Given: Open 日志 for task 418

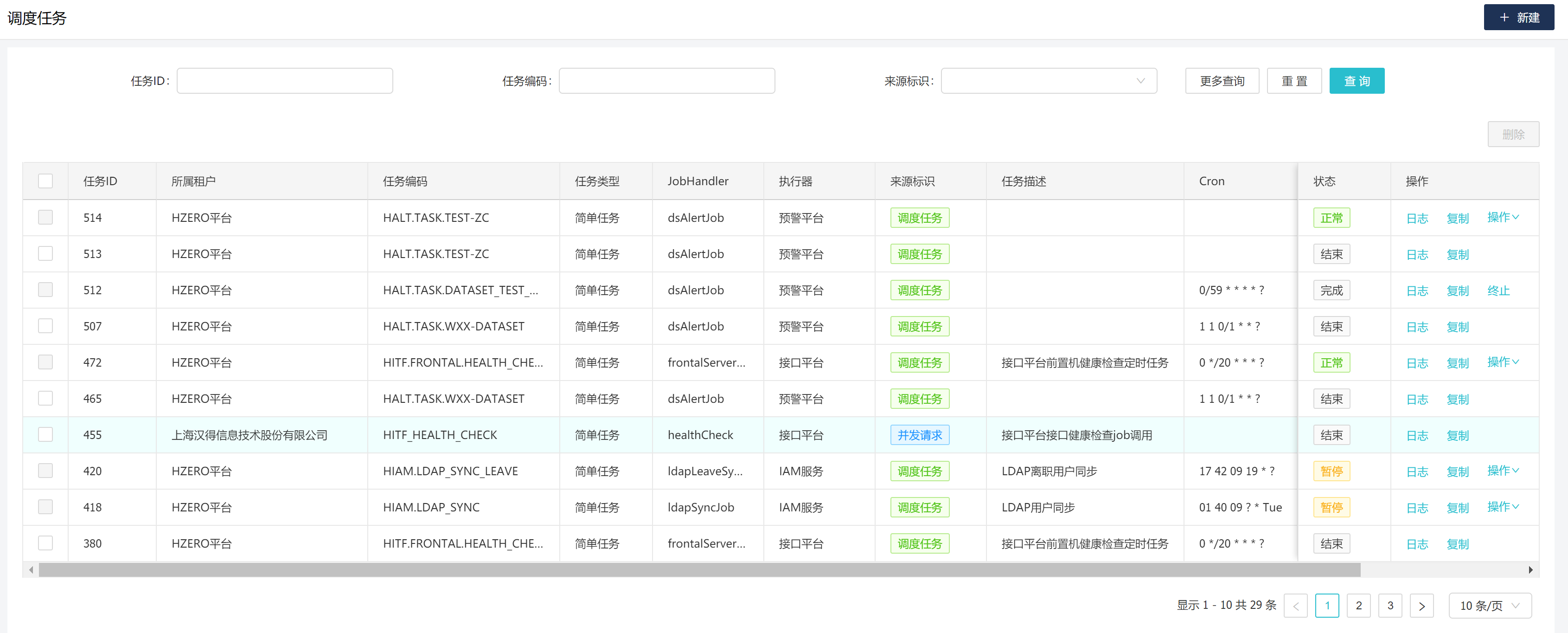Looking at the screenshot, I should tap(1416, 508).
